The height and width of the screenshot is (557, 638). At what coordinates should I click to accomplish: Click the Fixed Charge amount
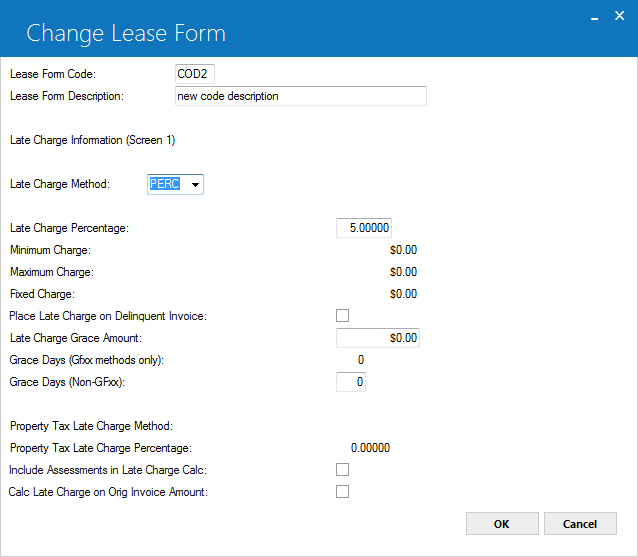[x=403, y=294]
